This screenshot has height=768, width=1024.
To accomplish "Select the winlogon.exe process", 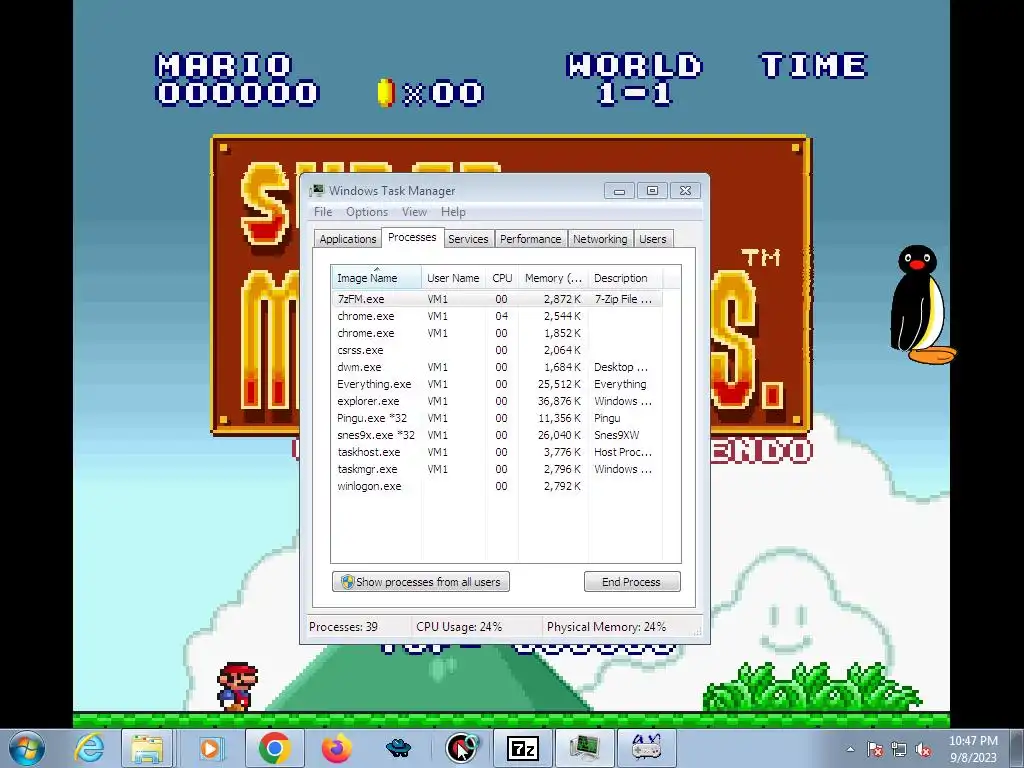I will coord(496,486).
